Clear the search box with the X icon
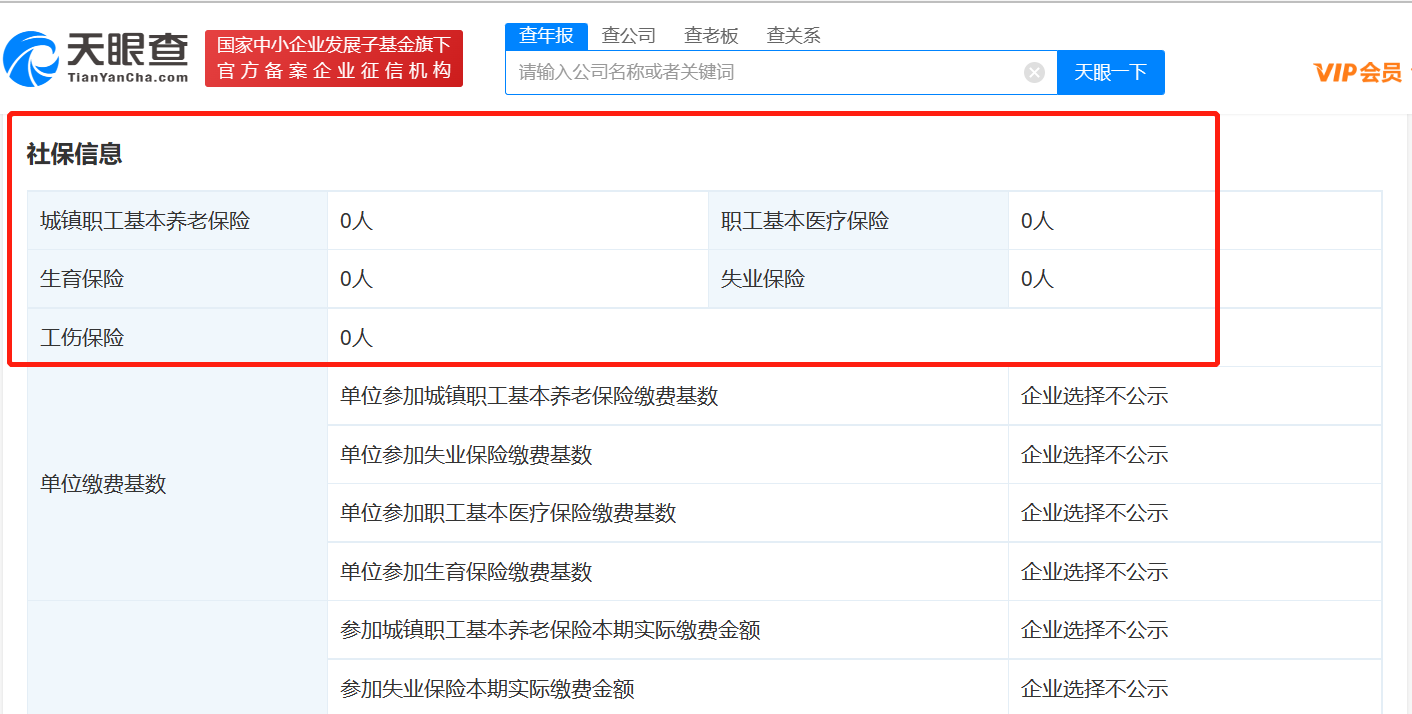Image resolution: width=1412 pixels, height=714 pixels. [x=1034, y=72]
